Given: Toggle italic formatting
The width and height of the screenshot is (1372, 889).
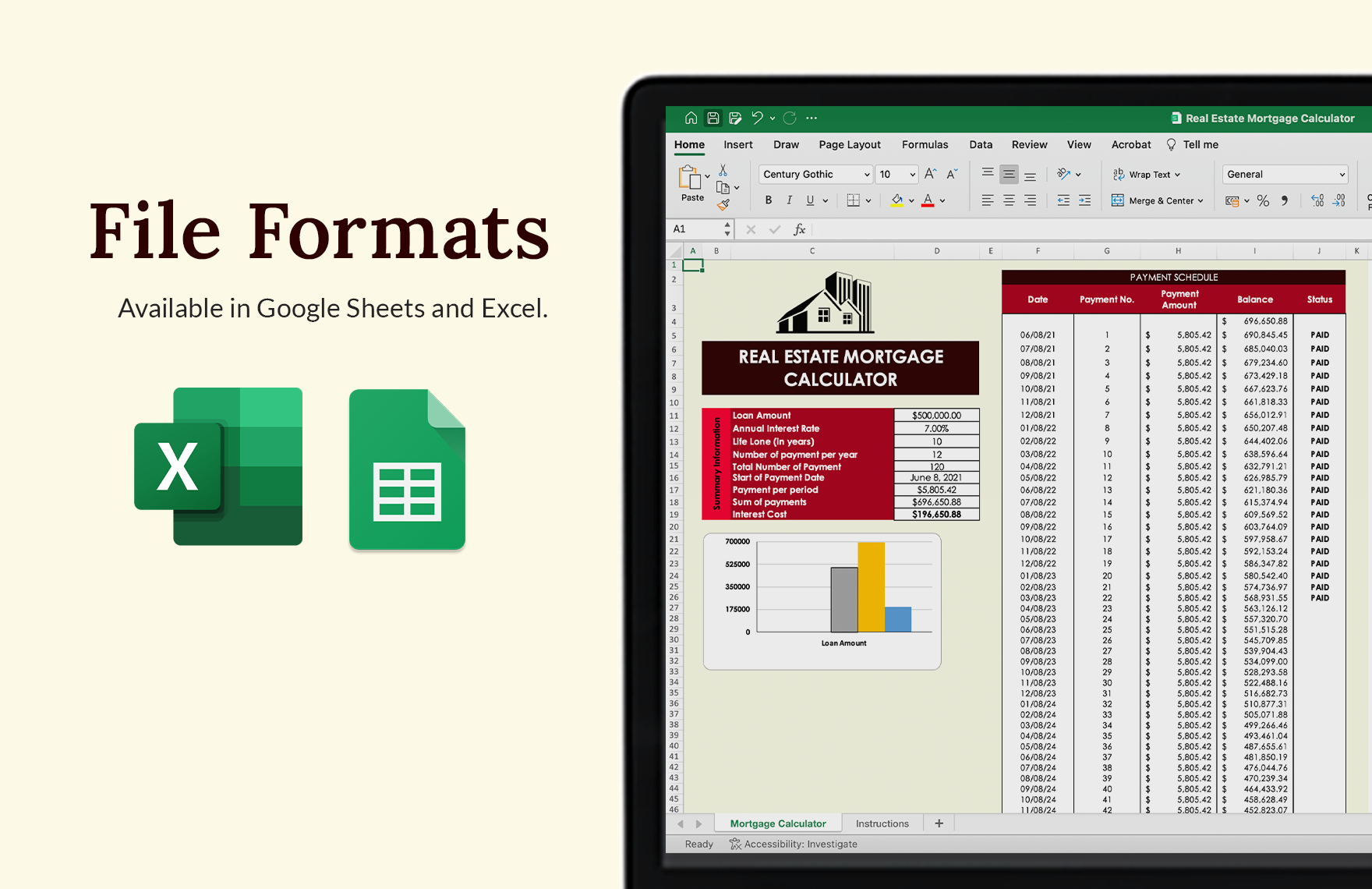Looking at the screenshot, I should click(x=790, y=200).
